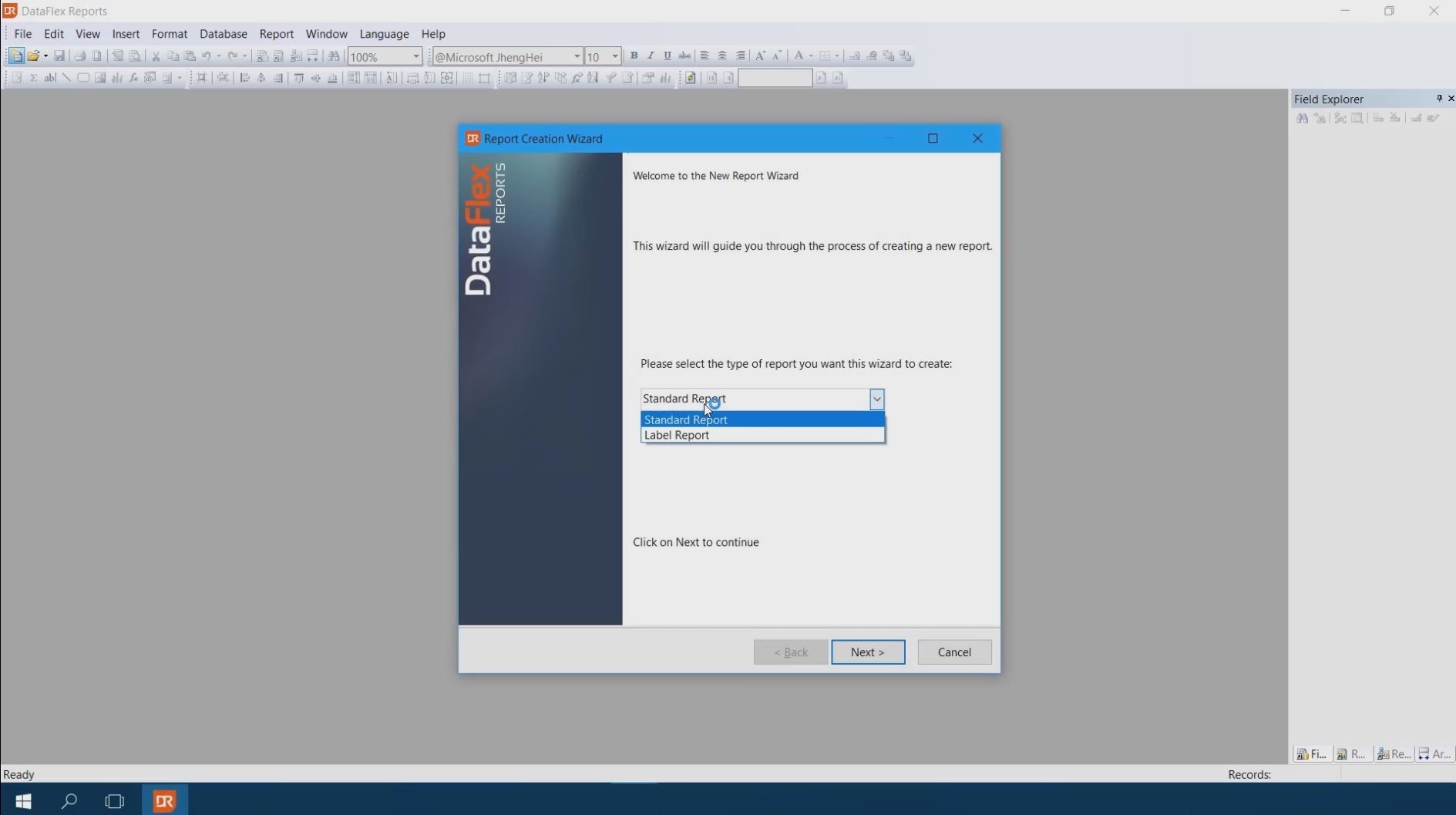Click the Italic formatting icon
The height and width of the screenshot is (815, 1456).
click(651, 56)
